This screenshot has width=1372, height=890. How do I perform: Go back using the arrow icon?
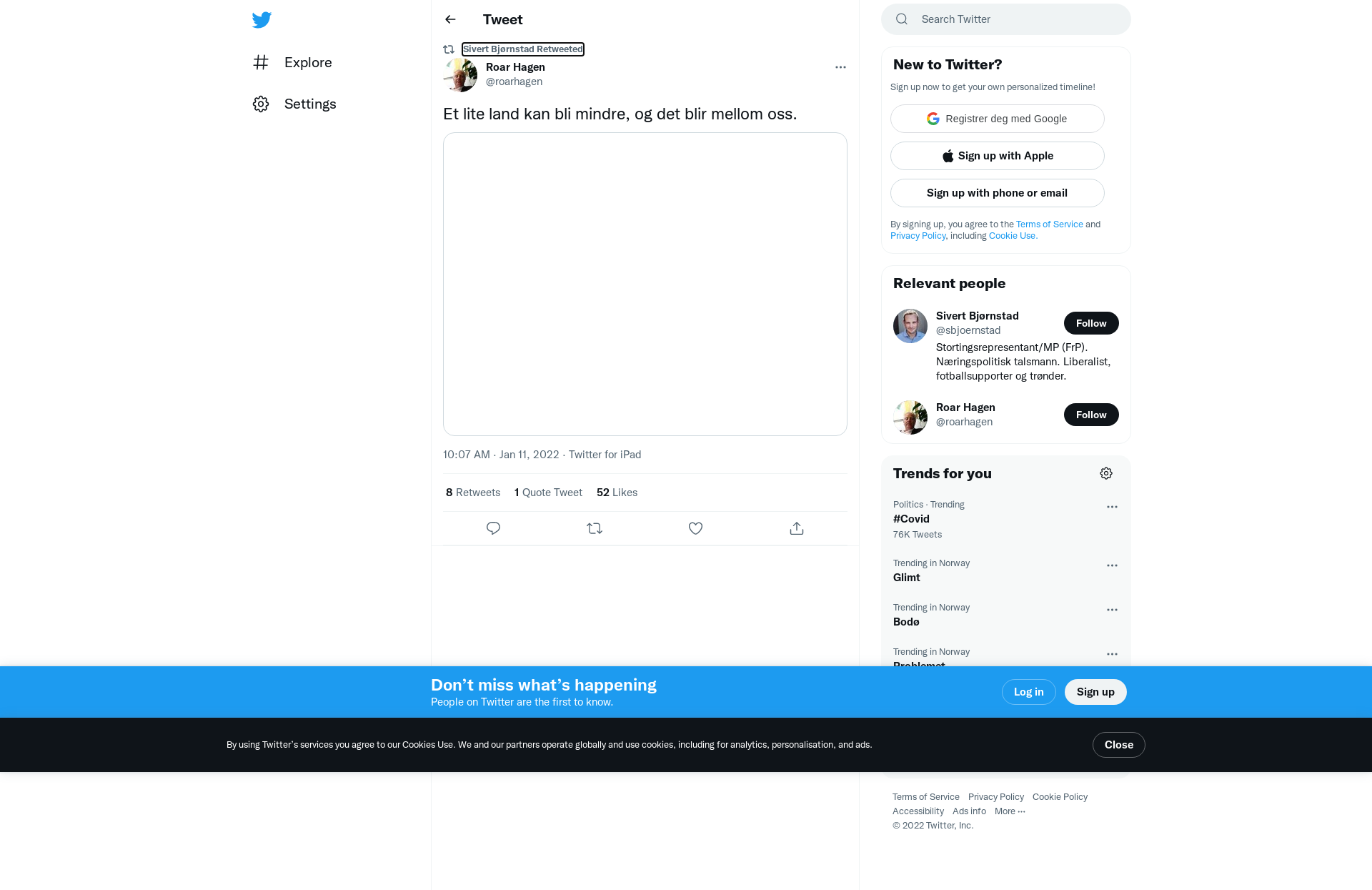coord(450,19)
